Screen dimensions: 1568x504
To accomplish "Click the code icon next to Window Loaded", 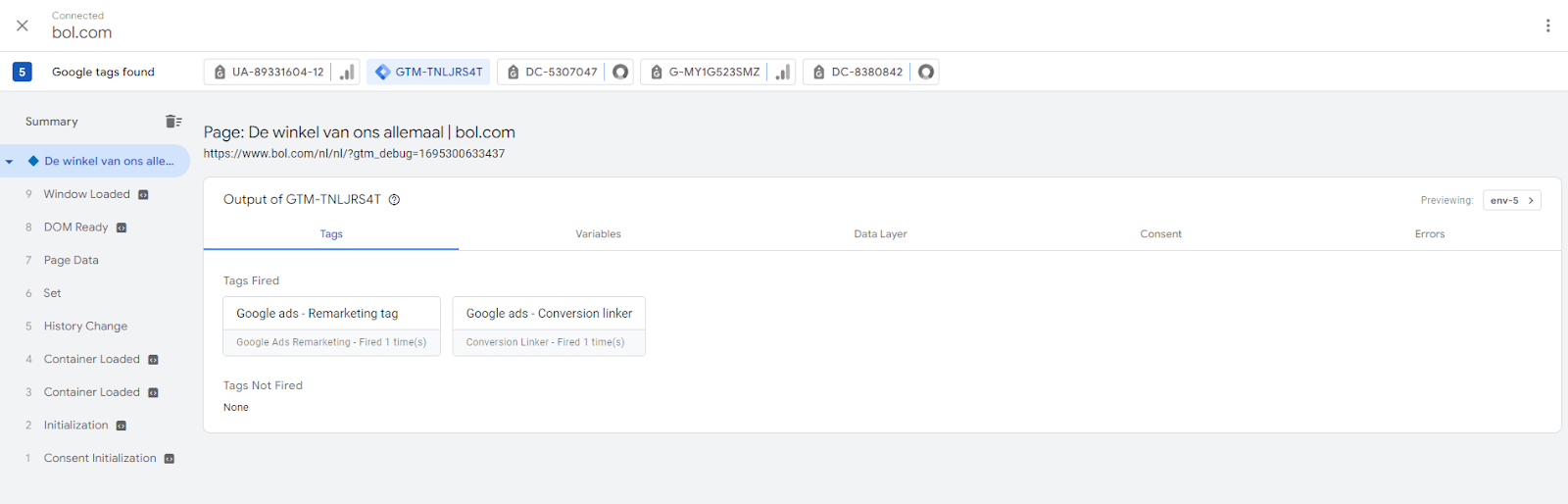I will point(143,195).
